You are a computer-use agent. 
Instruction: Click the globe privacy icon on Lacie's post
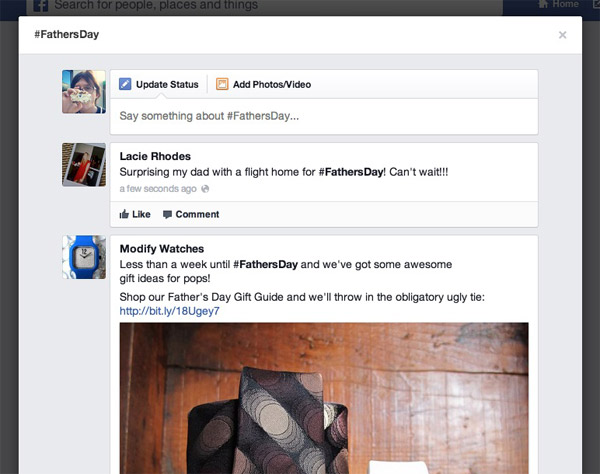[205, 189]
